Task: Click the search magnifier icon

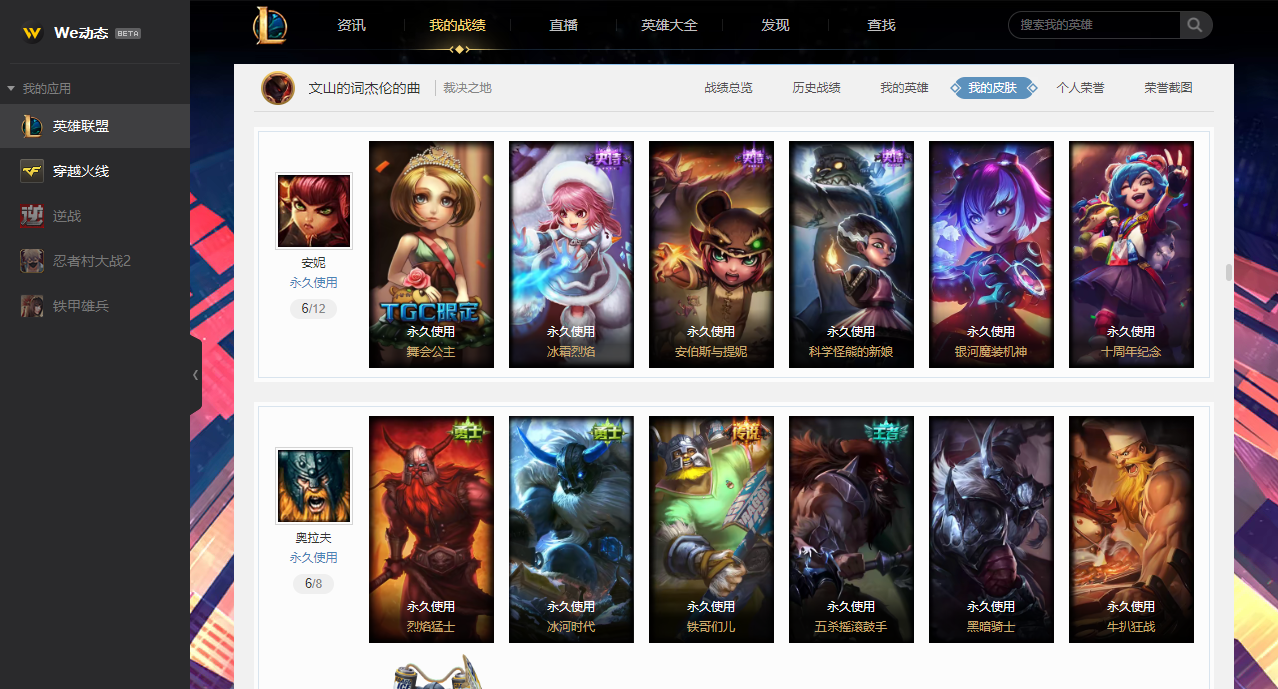Action: pyautogui.click(x=1195, y=25)
